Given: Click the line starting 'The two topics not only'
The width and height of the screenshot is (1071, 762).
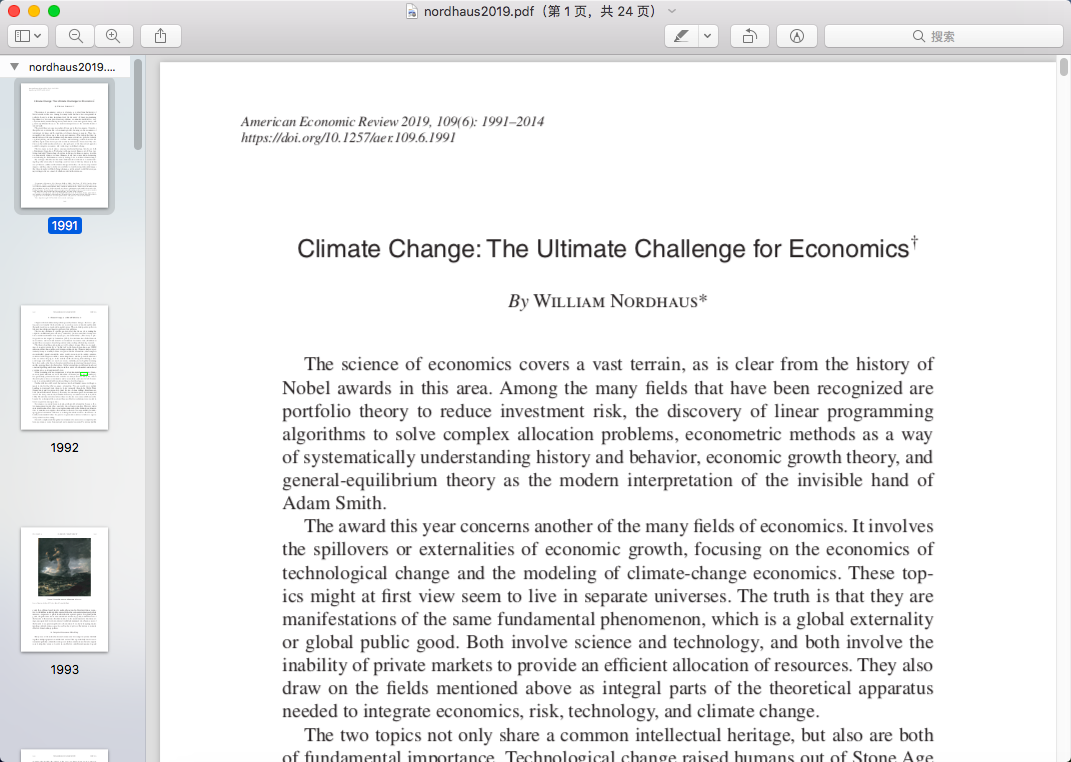Looking at the screenshot, I should tap(619, 735).
